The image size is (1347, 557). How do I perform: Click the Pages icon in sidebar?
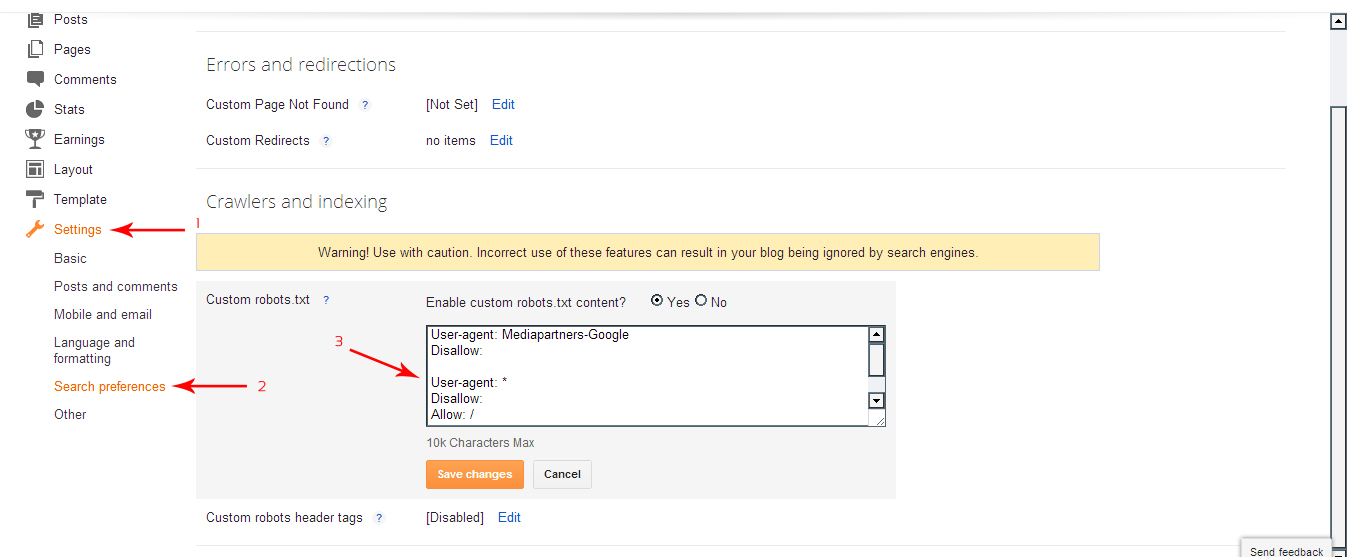(x=35, y=49)
